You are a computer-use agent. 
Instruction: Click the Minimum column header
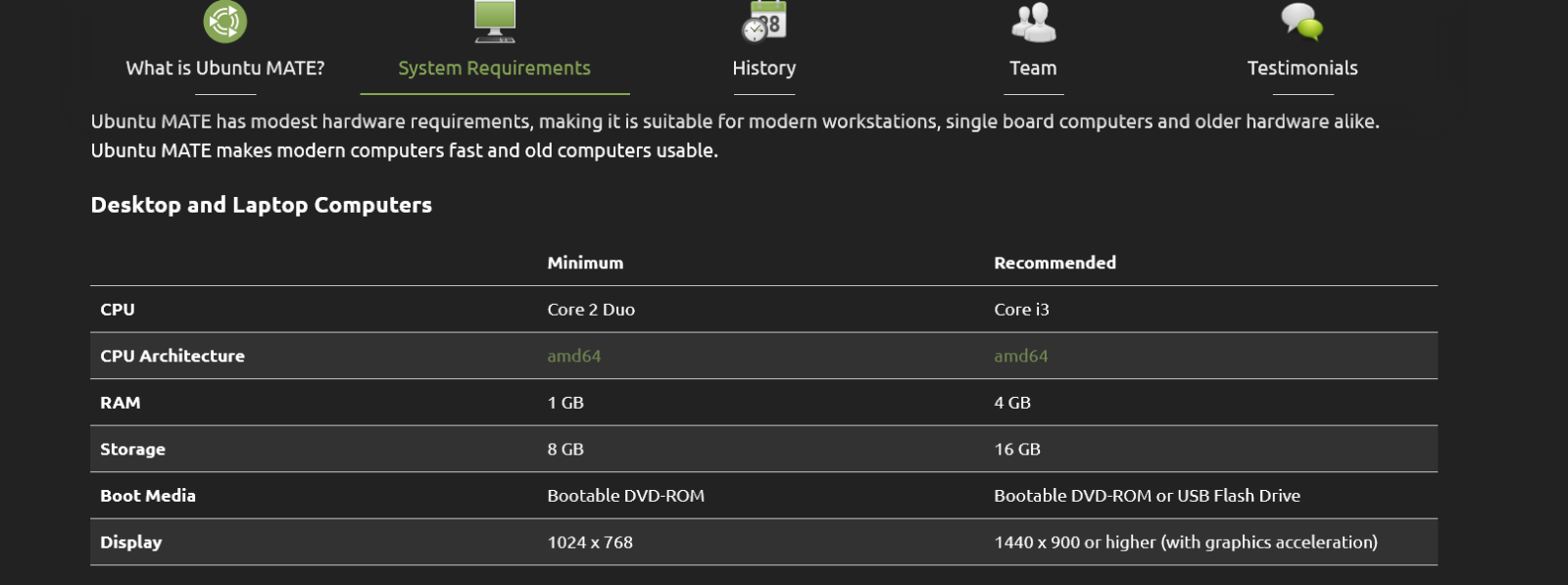[x=585, y=263]
